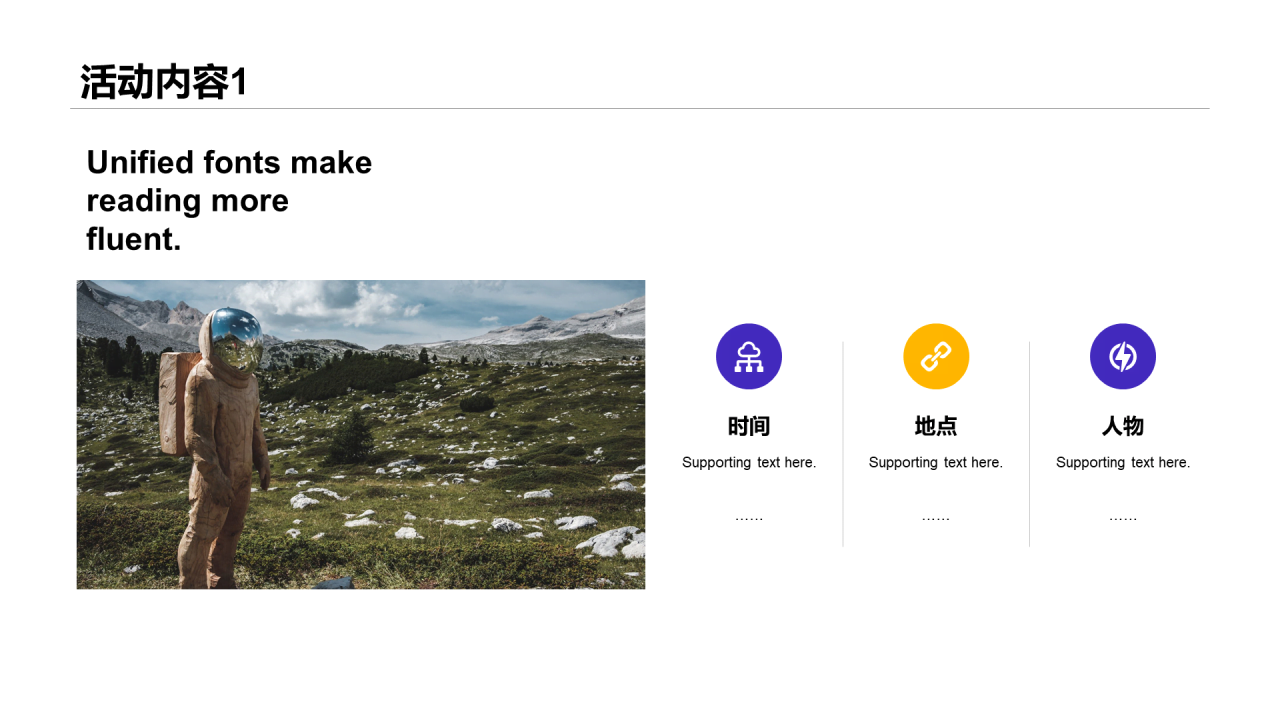
Task: Select 'Supporting text here.' under 地点
Action: click(x=936, y=462)
